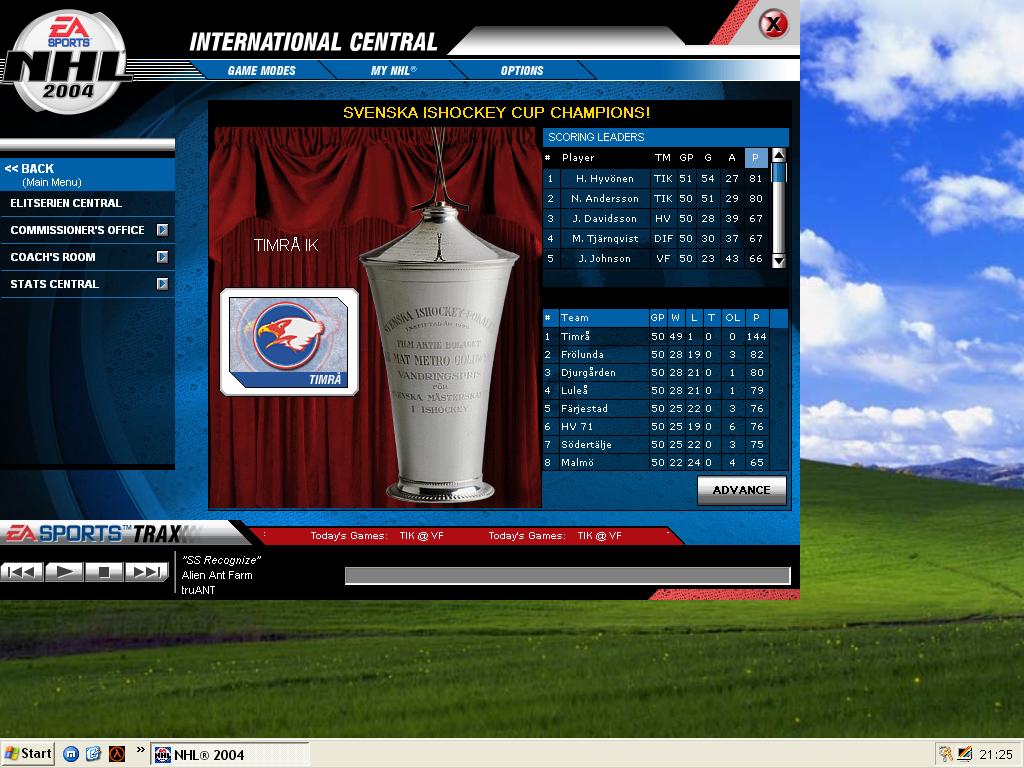The width and height of the screenshot is (1024, 768).
Task: Click the highlighted P header in Scoring Leaders
Action: (756, 157)
